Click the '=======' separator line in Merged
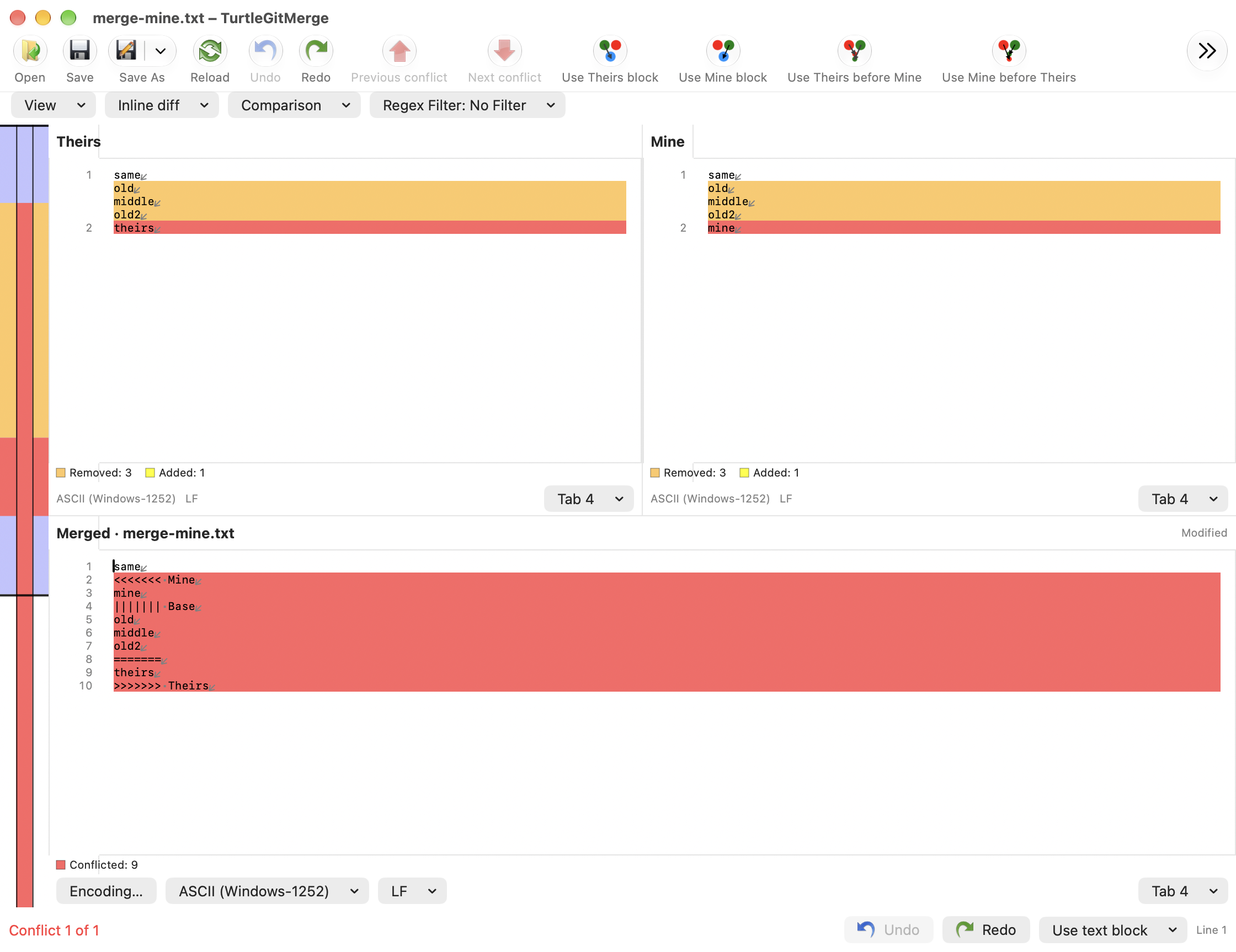This screenshot has width=1236, height=952. click(667, 660)
